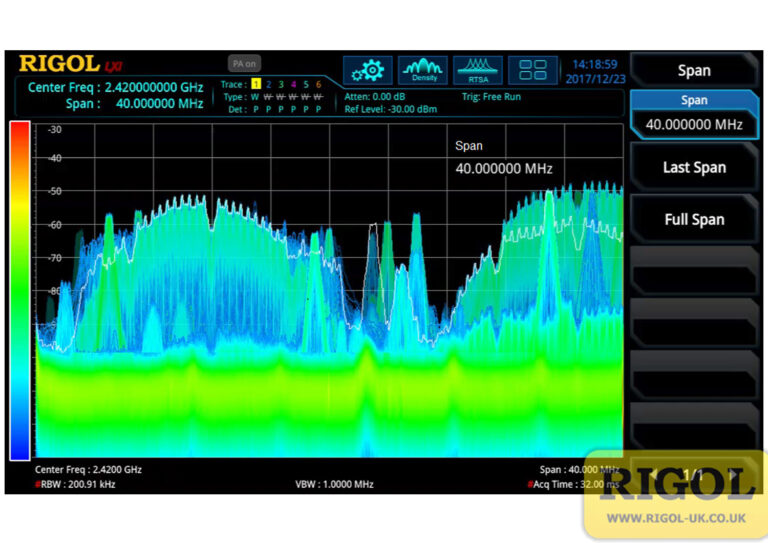768x543 pixels.
Task: Click the Type W indicator for trace 1
Action: [255, 97]
